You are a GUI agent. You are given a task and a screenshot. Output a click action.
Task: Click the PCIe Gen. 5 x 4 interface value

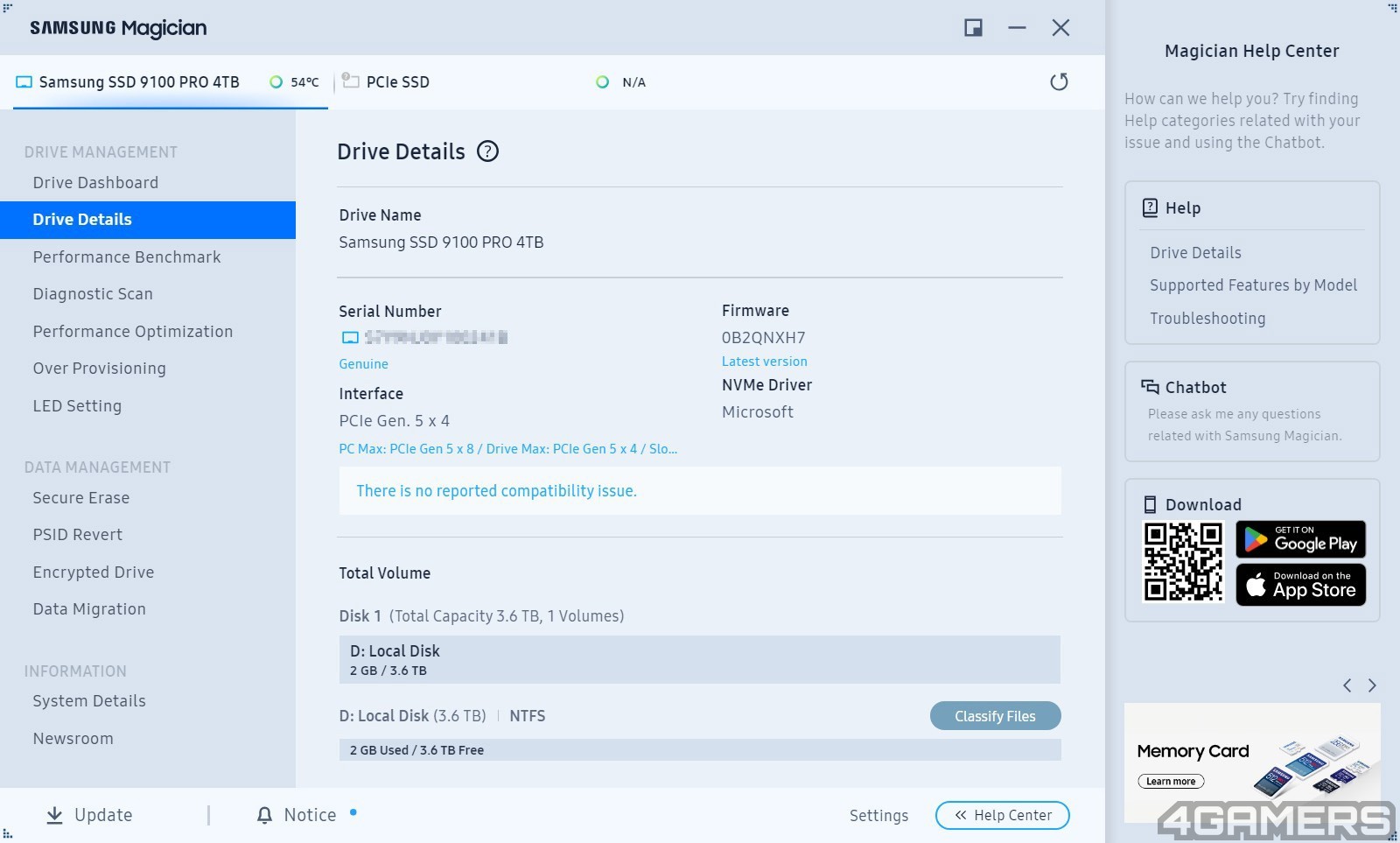coord(394,421)
